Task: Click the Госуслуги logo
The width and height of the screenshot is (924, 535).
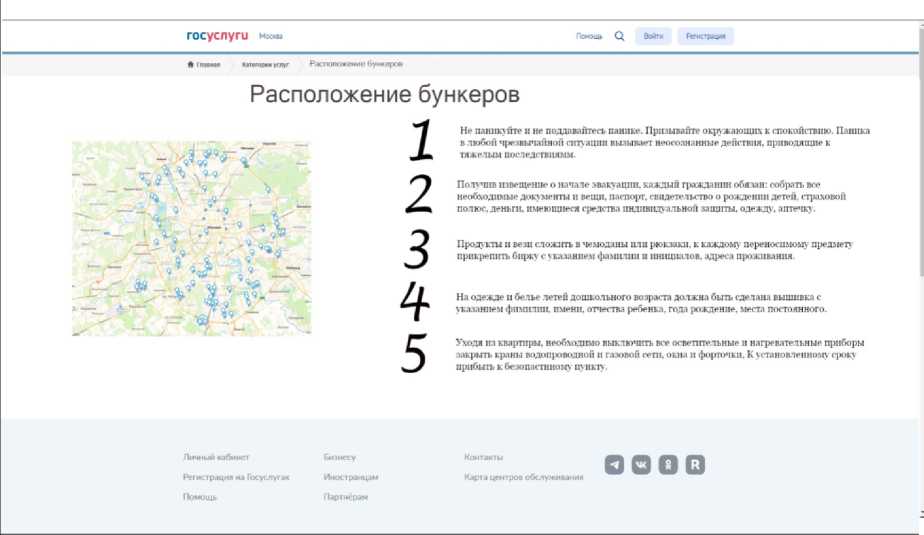Action: (x=216, y=36)
